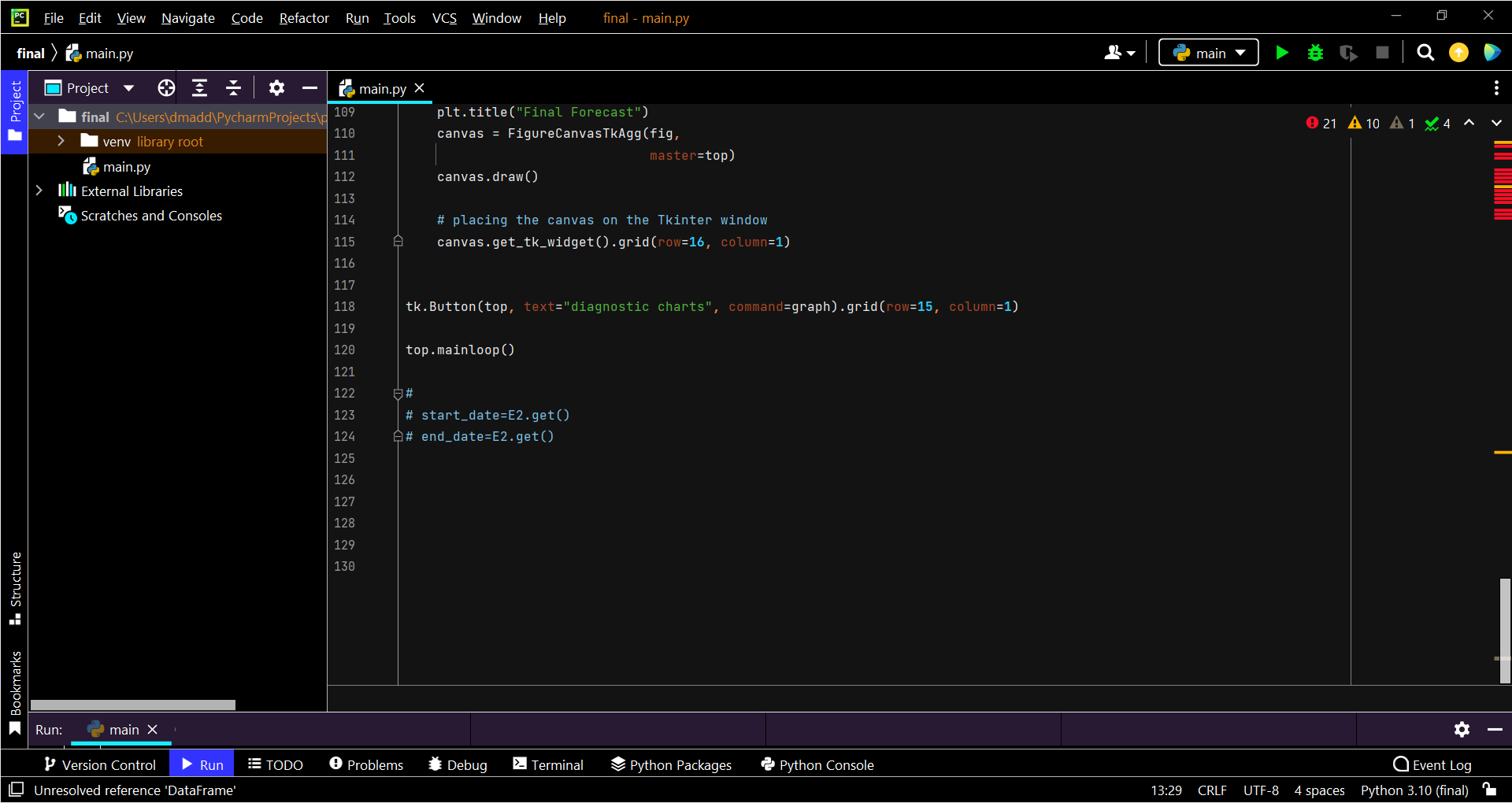1512x803 pixels.
Task: Hide the Project tool window
Action: [x=309, y=88]
